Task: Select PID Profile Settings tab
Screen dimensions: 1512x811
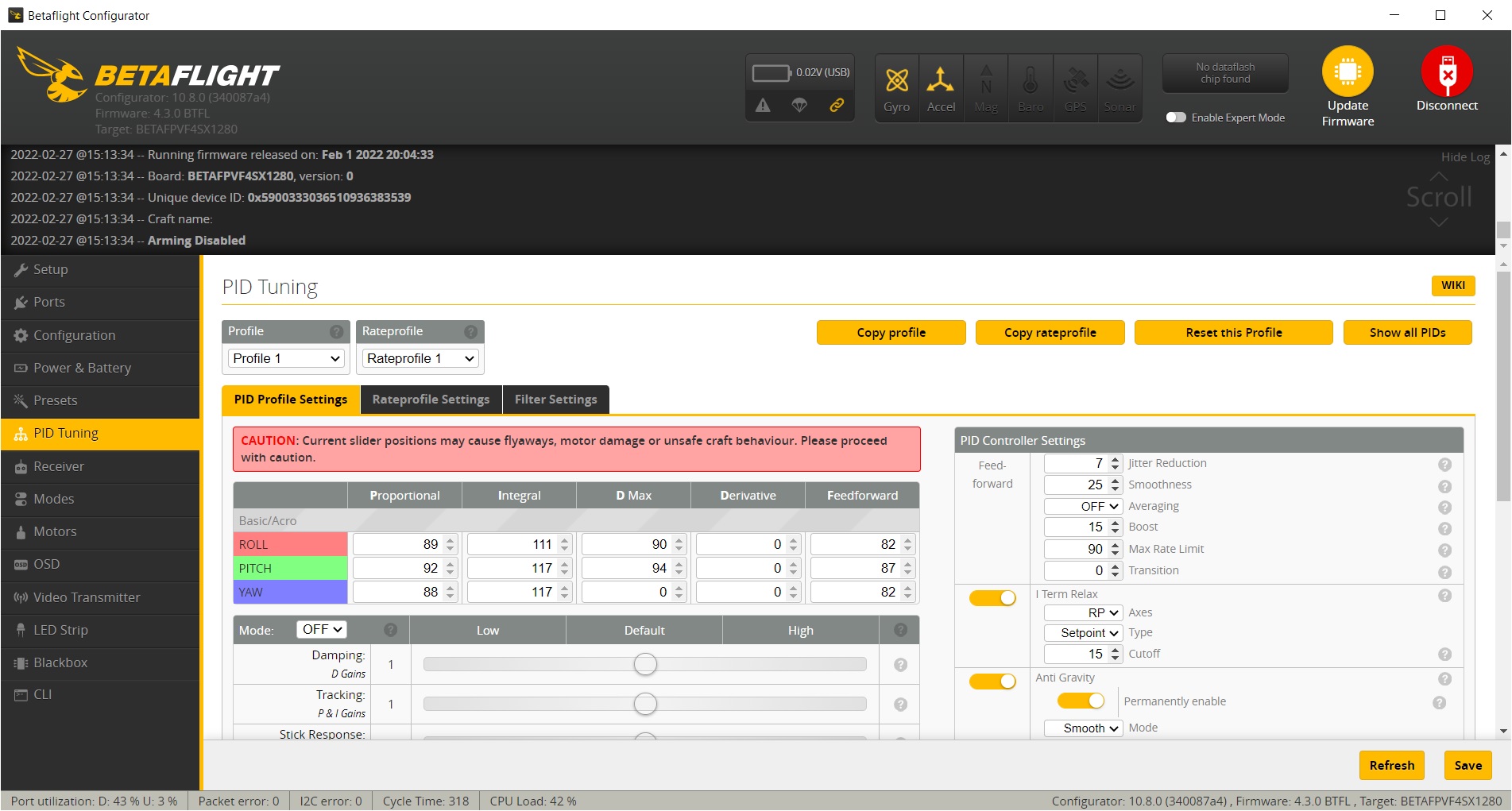Action: [291, 400]
